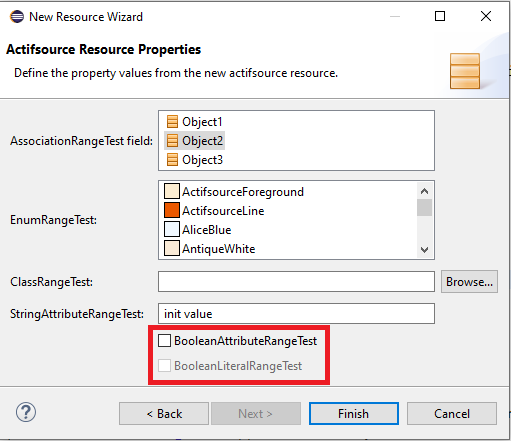Click the StringAttributeRangeTest init value field
Viewport: 511px width, 441px height.
296,314
